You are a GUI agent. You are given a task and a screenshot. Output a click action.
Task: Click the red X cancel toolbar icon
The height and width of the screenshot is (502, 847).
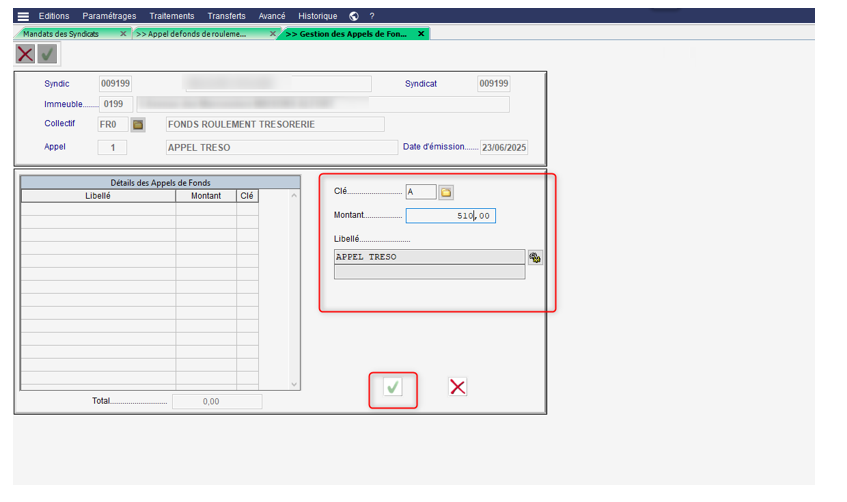coord(25,53)
